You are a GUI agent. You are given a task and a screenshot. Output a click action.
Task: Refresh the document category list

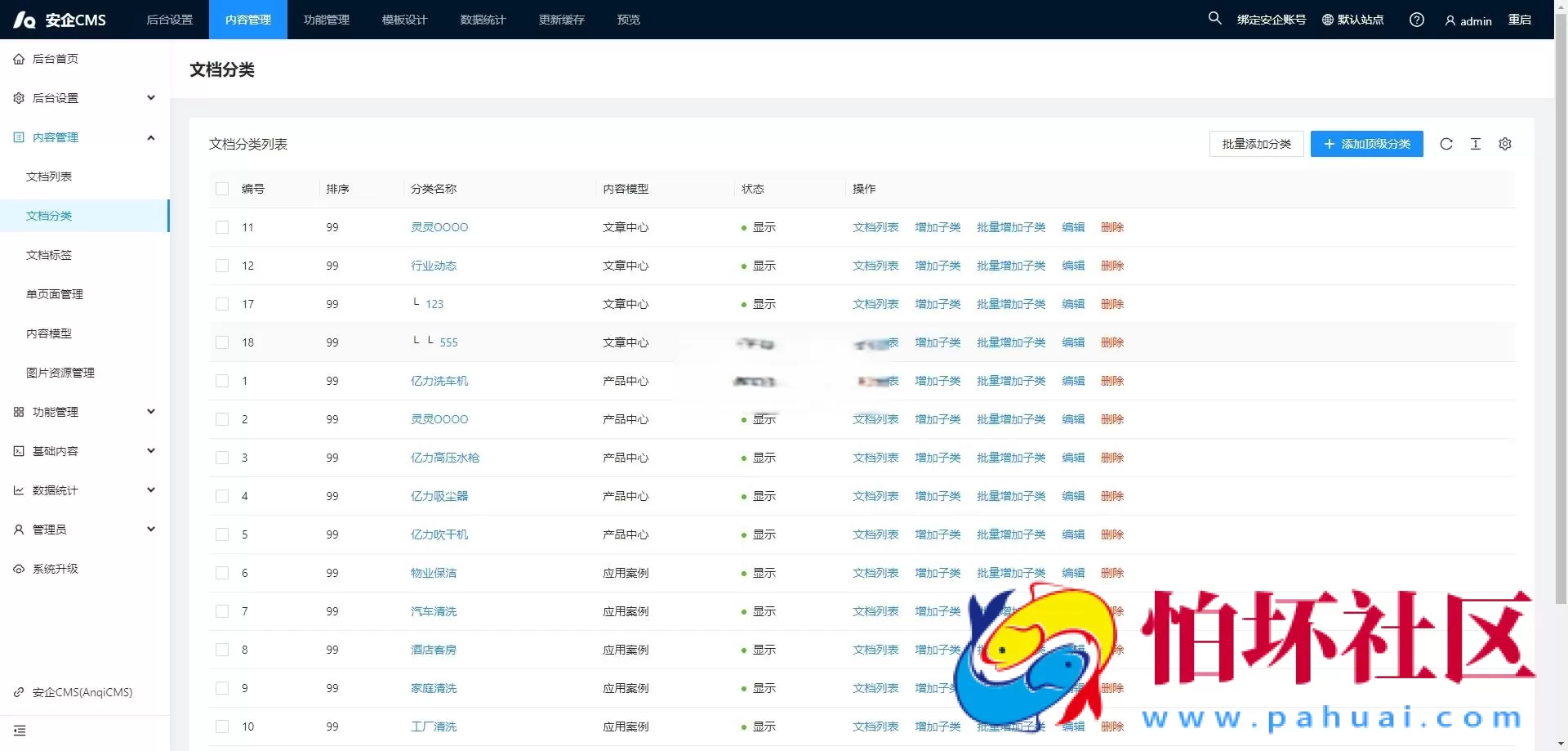(1446, 144)
